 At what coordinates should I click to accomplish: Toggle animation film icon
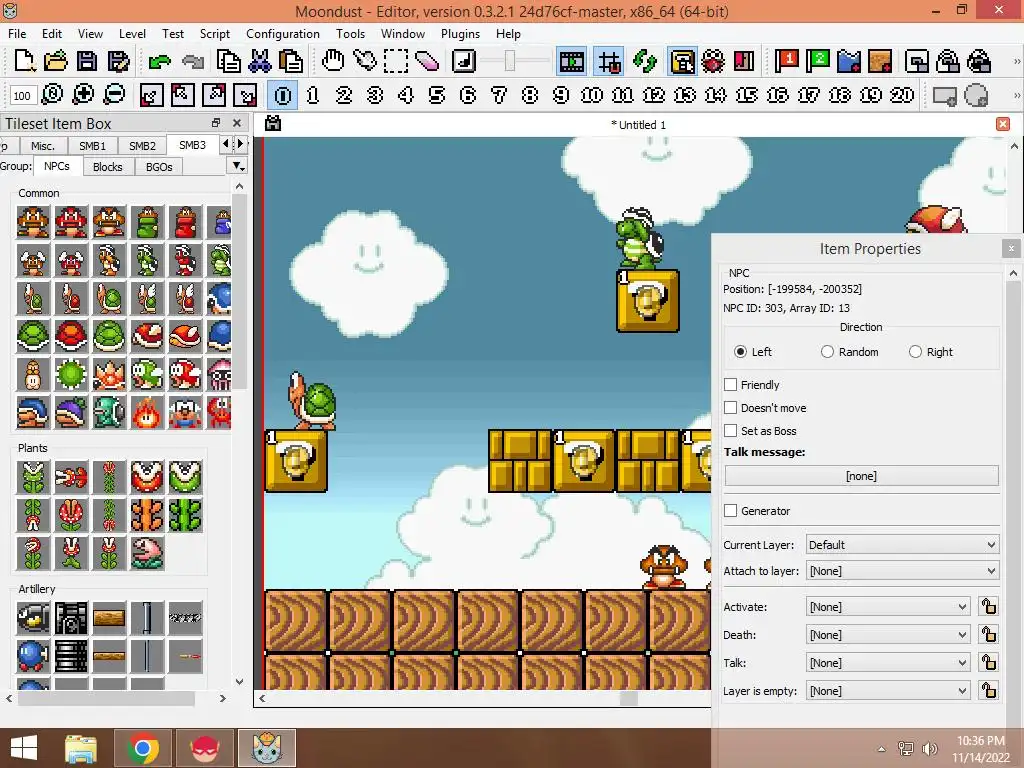(571, 62)
